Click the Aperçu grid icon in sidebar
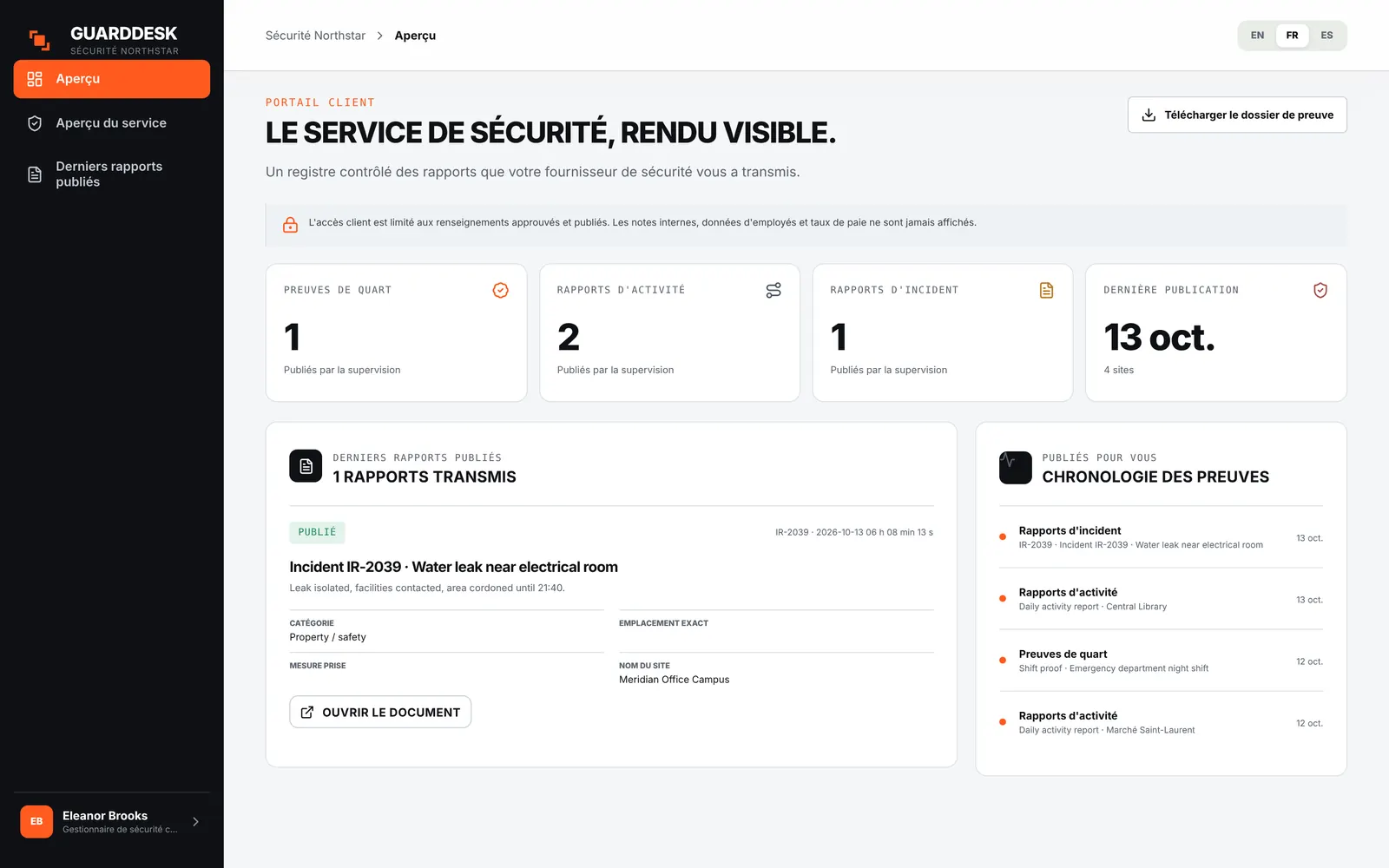1389x868 pixels. 35,79
